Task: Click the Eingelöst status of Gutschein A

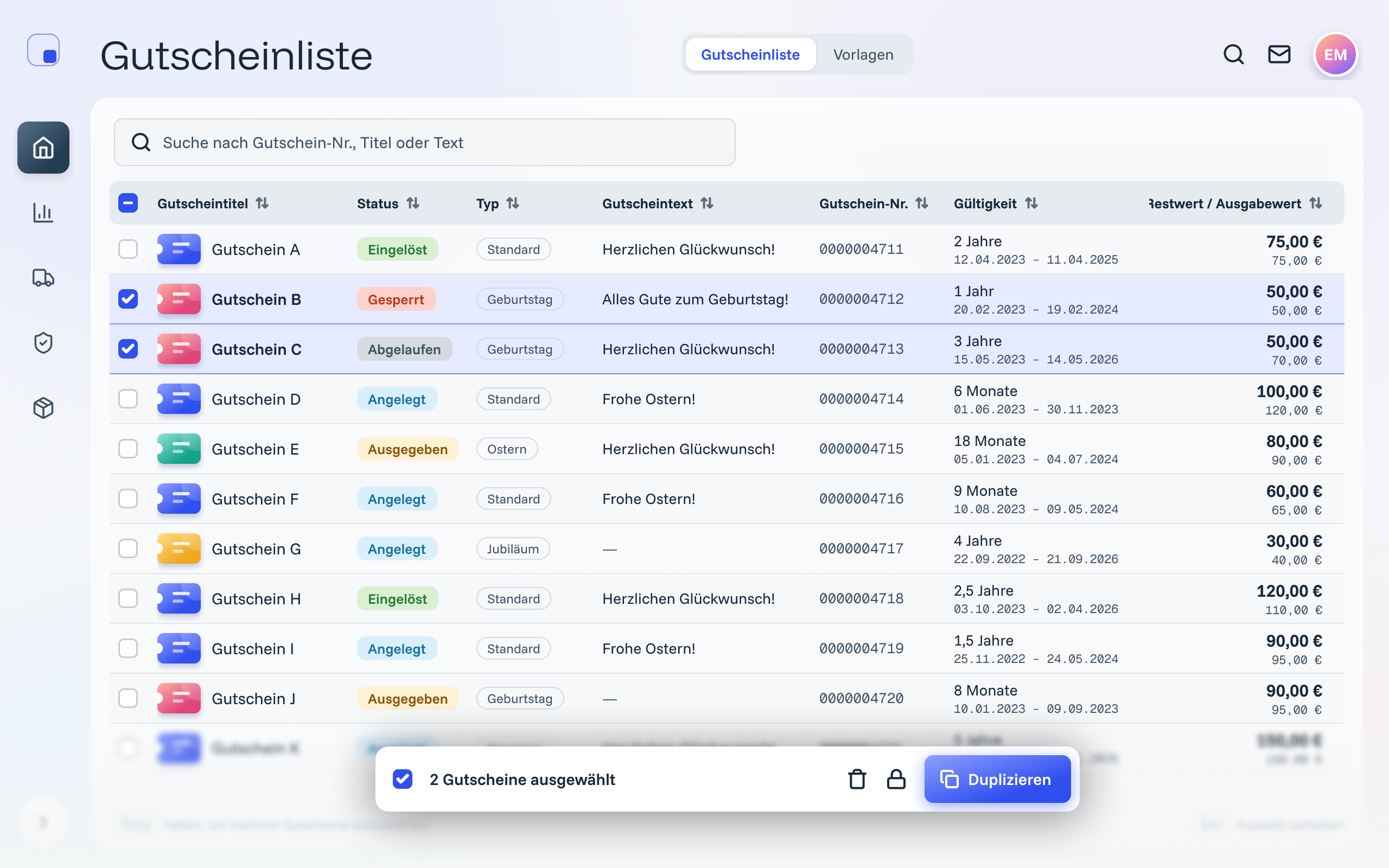Action: (x=397, y=249)
